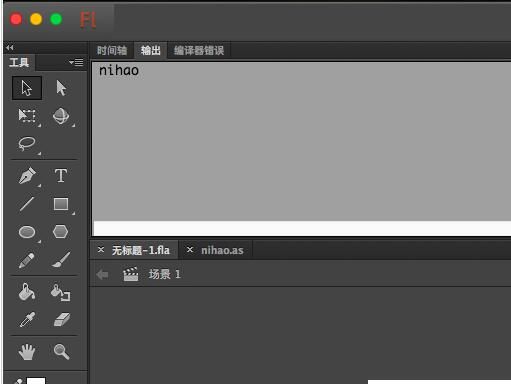511x384 pixels.
Task: Select the Line tool
Action: pos(27,204)
